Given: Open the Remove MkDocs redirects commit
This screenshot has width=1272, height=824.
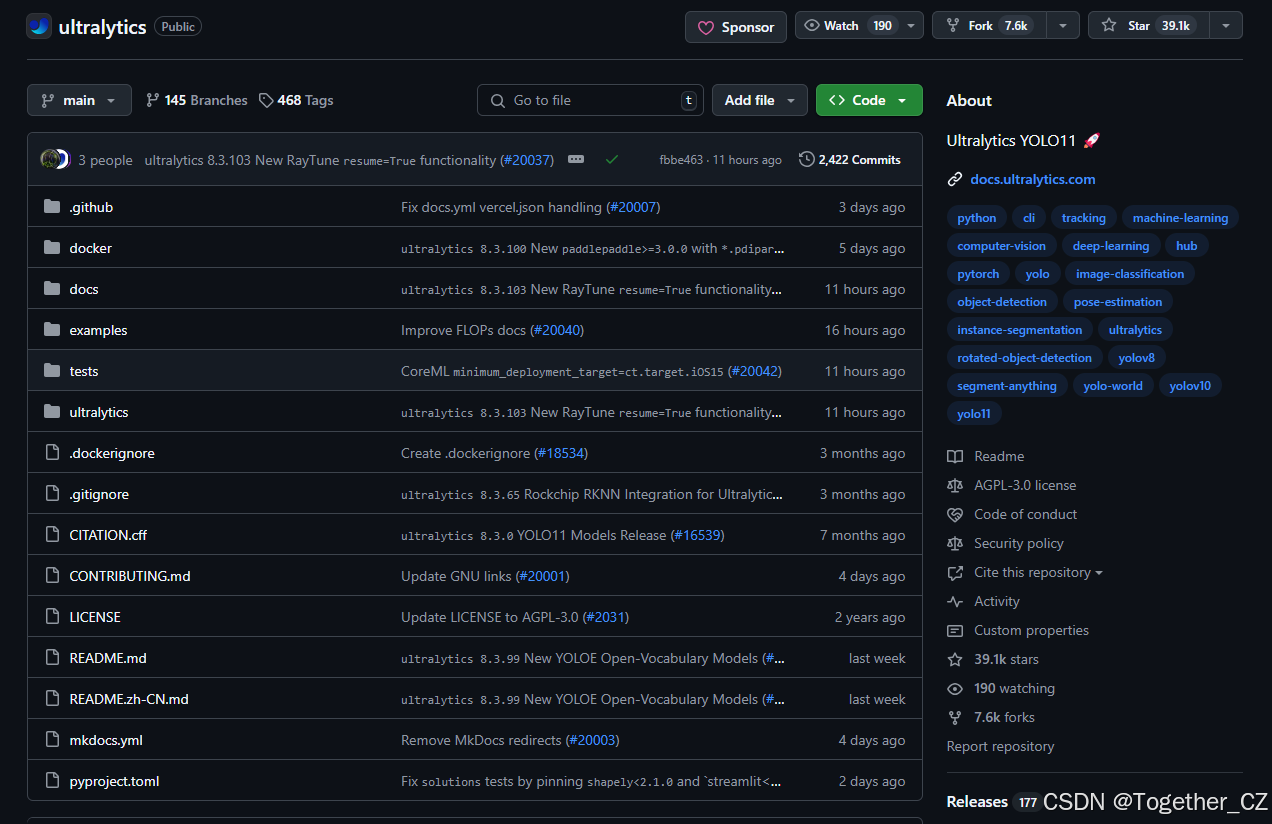Looking at the screenshot, I should coord(481,740).
